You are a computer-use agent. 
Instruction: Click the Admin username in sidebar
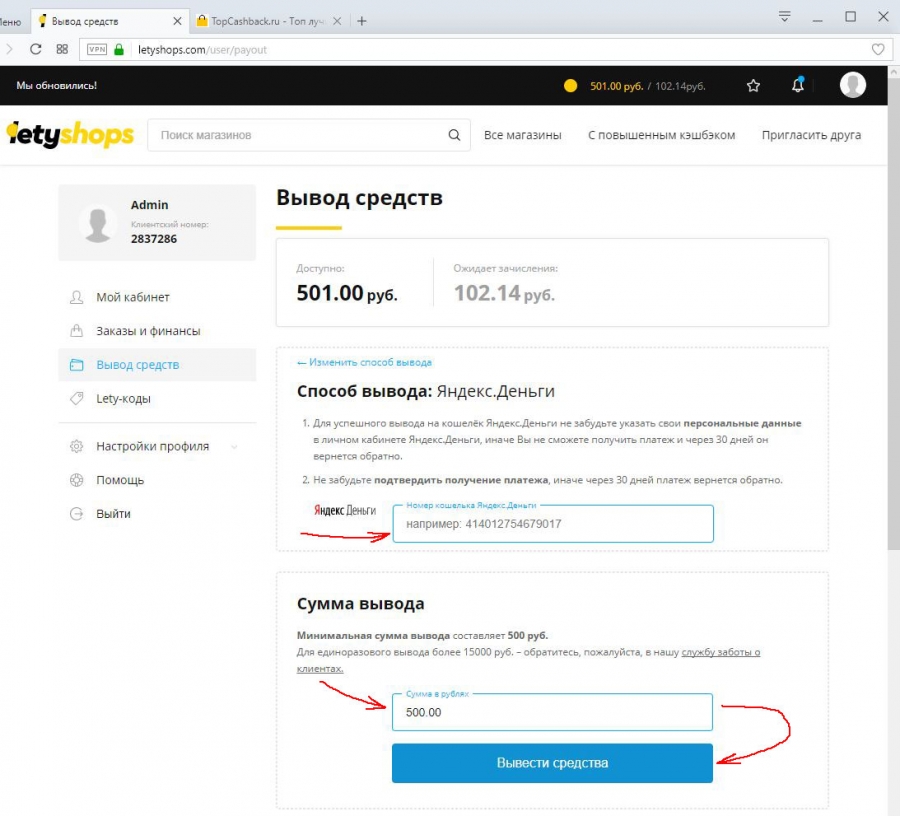[x=149, y=205]
